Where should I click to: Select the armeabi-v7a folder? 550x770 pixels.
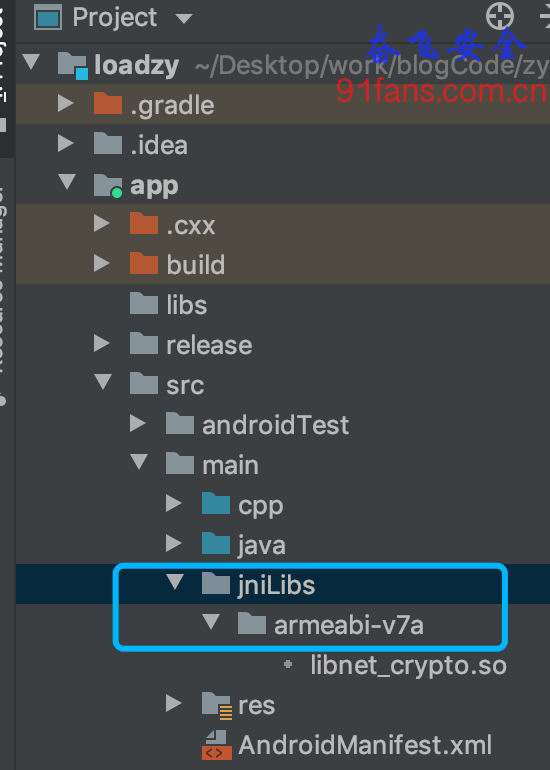(330, 625)
